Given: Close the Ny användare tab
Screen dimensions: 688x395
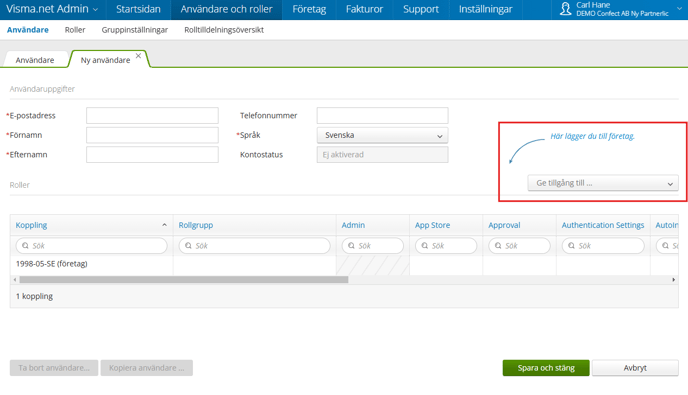Looking at the screenshot, I should click(138, 56).
